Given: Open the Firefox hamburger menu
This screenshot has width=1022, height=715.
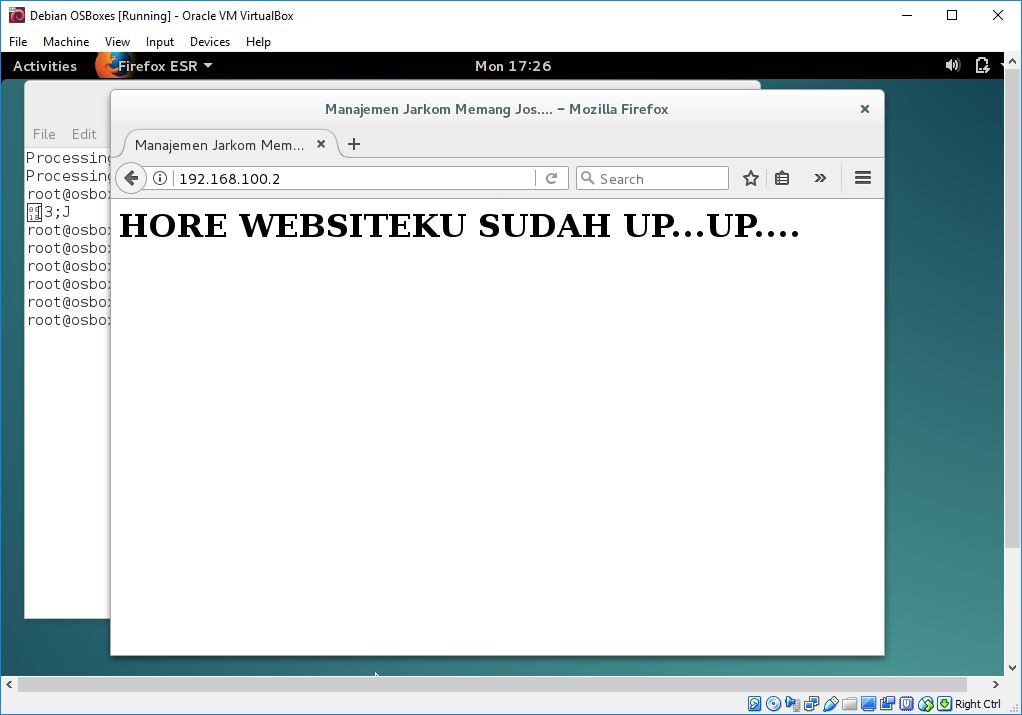Looking at the screenshot, I should click(x=862, y=177).
